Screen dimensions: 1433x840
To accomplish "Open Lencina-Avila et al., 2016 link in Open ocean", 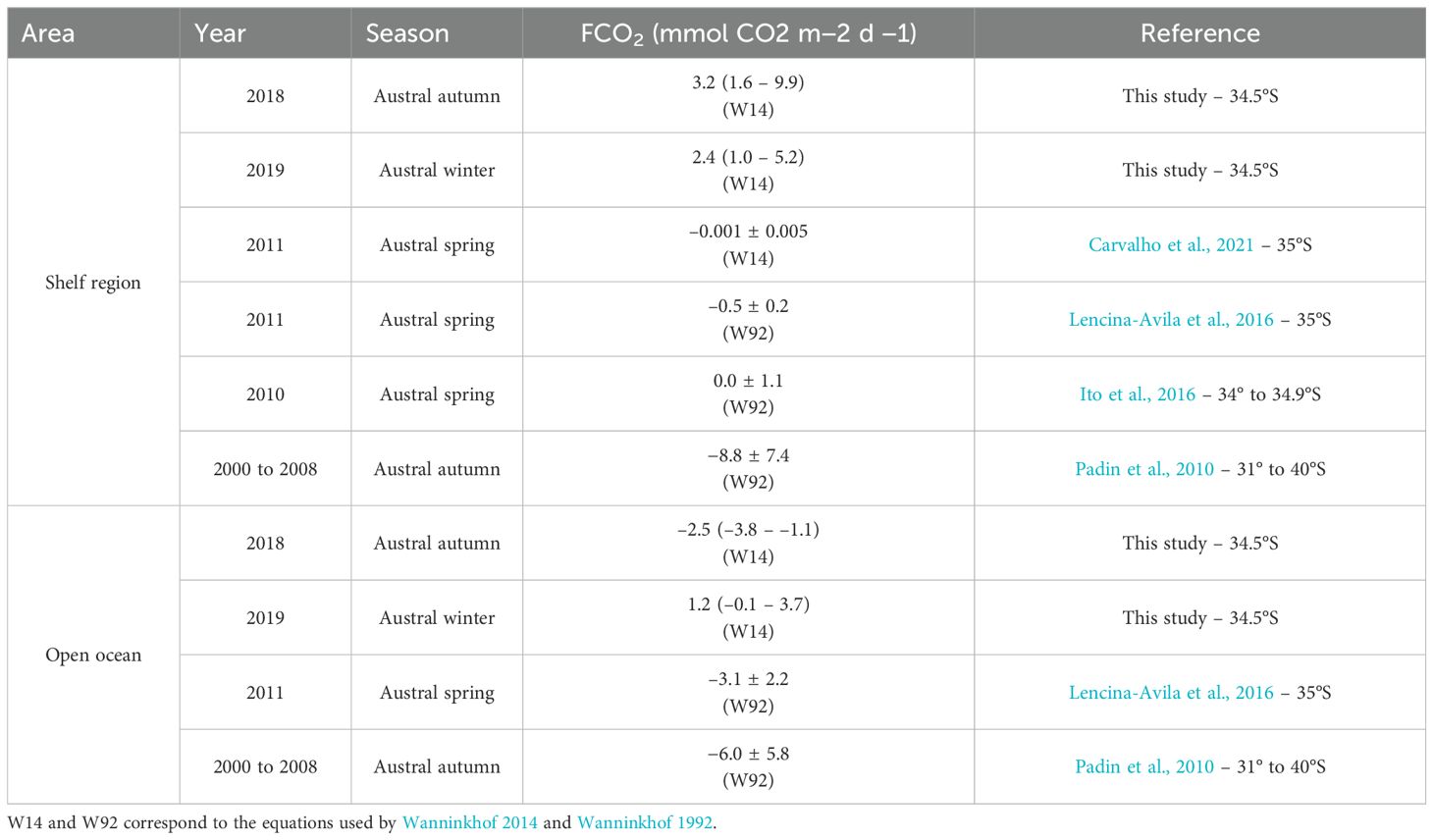I will pos(1170,693).
